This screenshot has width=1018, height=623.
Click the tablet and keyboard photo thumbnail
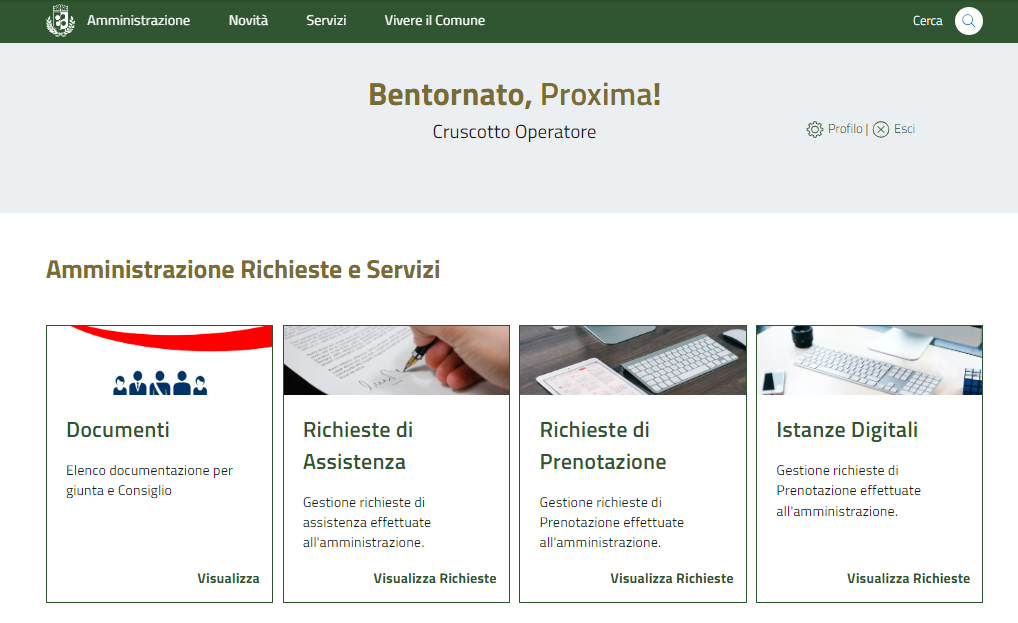[x=632, y=360]
